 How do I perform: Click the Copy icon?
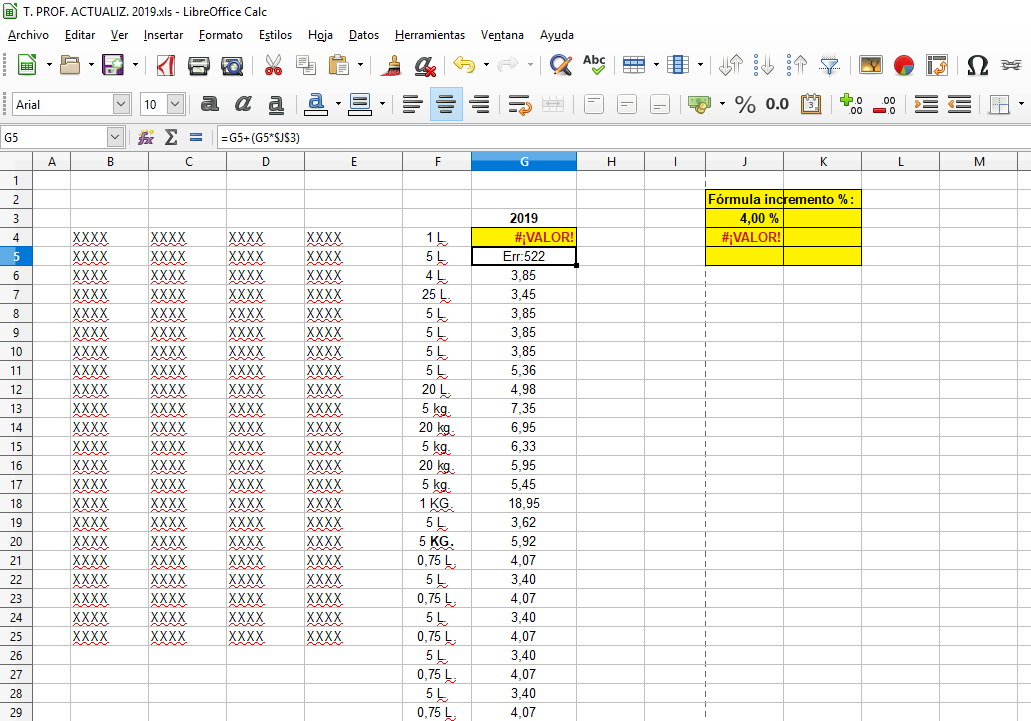pyautogui.click(x=305, y=65)
